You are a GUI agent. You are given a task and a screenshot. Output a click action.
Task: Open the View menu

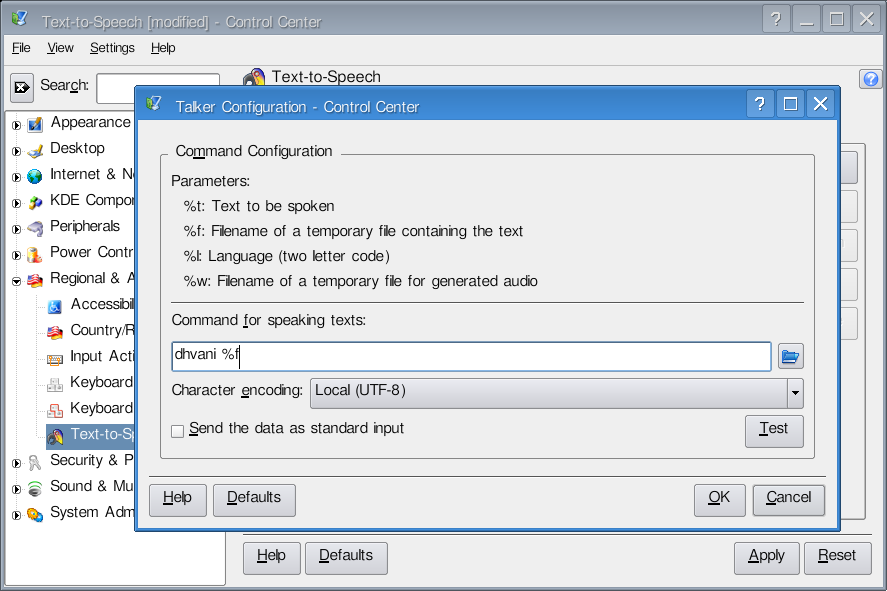[60, 48]
